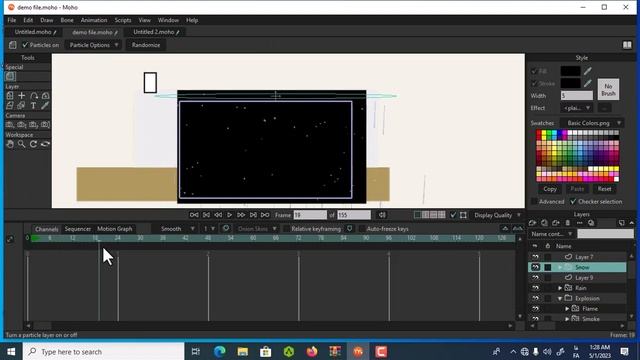Expand the Rain layer group
Image resolution: width=640 pixels, height=360 pixels.
(560, 288)
